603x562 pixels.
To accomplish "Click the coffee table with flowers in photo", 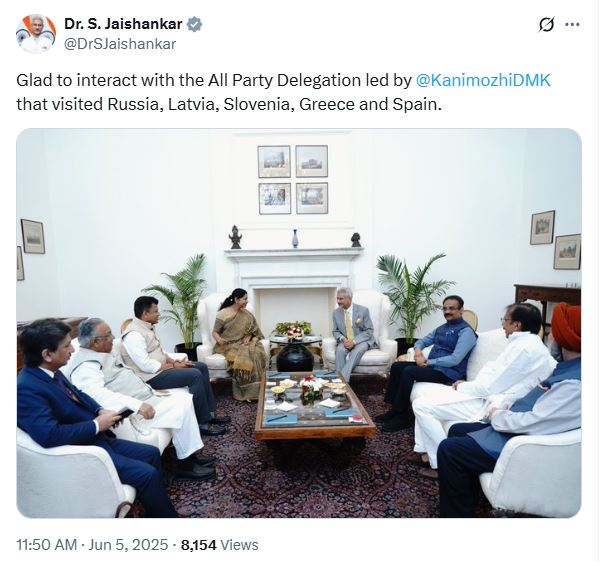I will click(315, 406).
